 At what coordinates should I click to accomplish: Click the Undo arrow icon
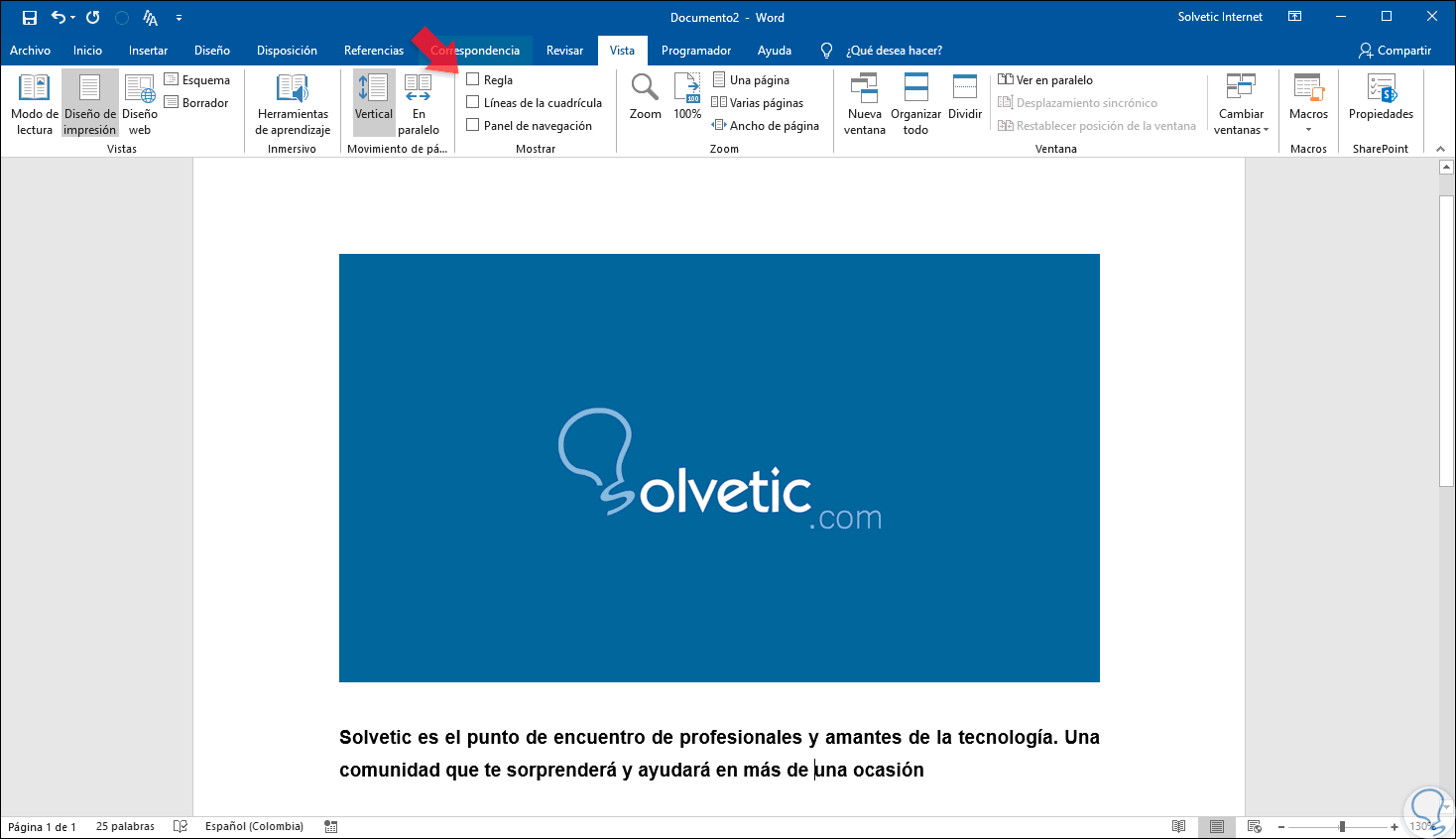point(59,17)
